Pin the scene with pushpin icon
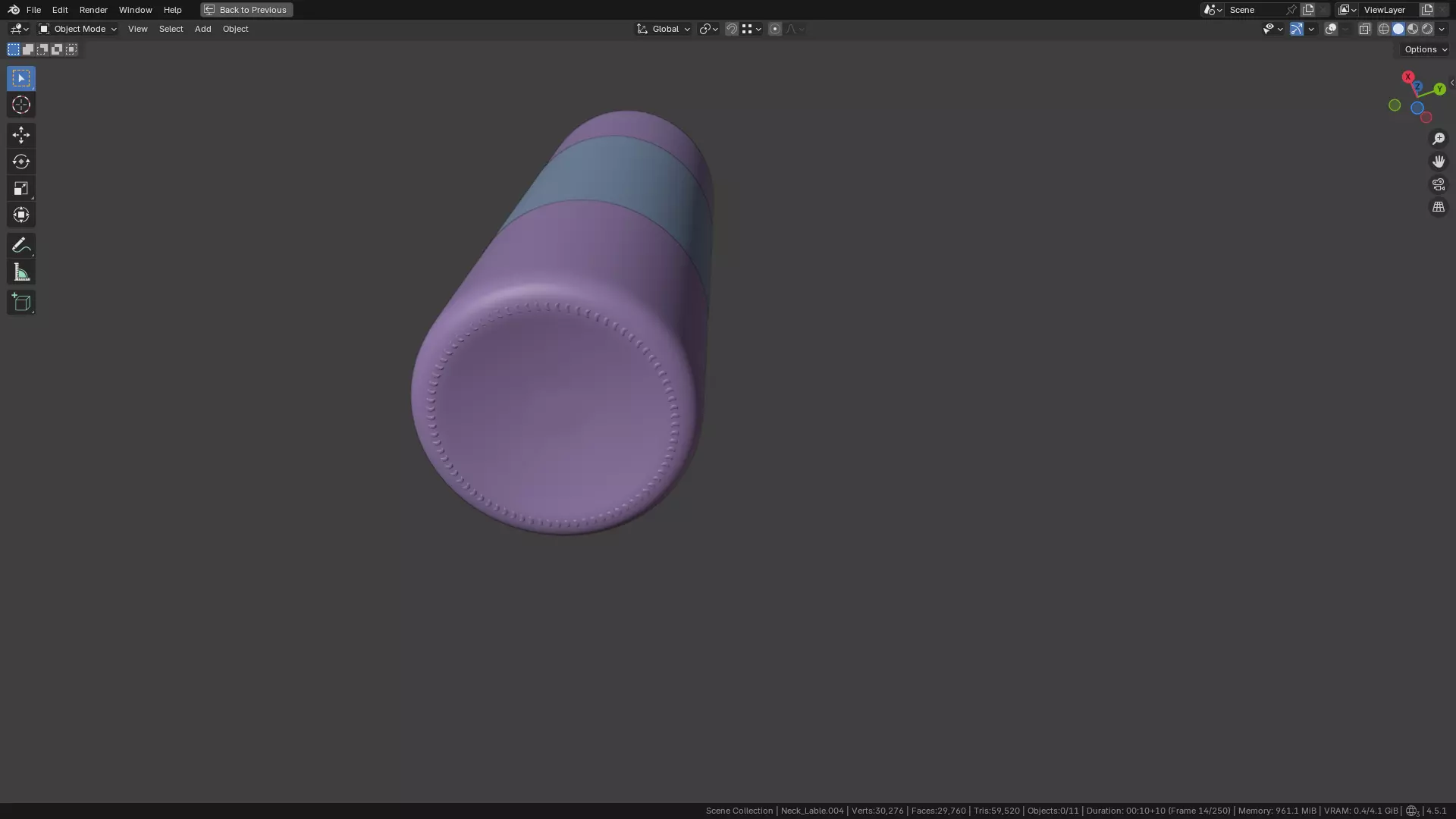 coord(1291,10)
